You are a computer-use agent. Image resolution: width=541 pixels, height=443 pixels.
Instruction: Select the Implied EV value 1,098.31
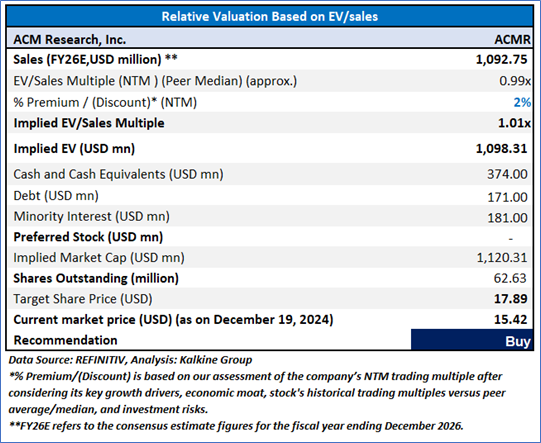click(501, 149)
